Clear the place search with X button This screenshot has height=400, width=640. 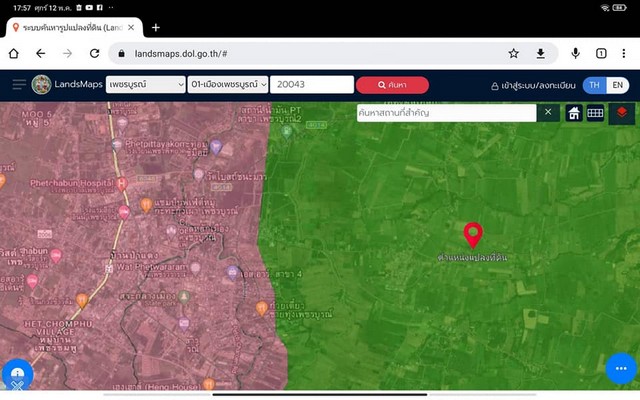(548, 112)
